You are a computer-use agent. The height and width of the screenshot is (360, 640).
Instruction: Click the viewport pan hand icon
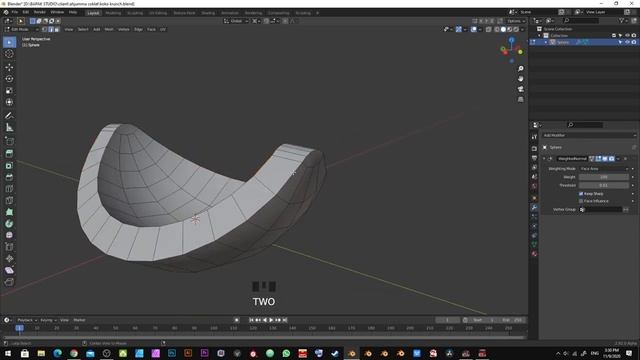click(520, 79)
